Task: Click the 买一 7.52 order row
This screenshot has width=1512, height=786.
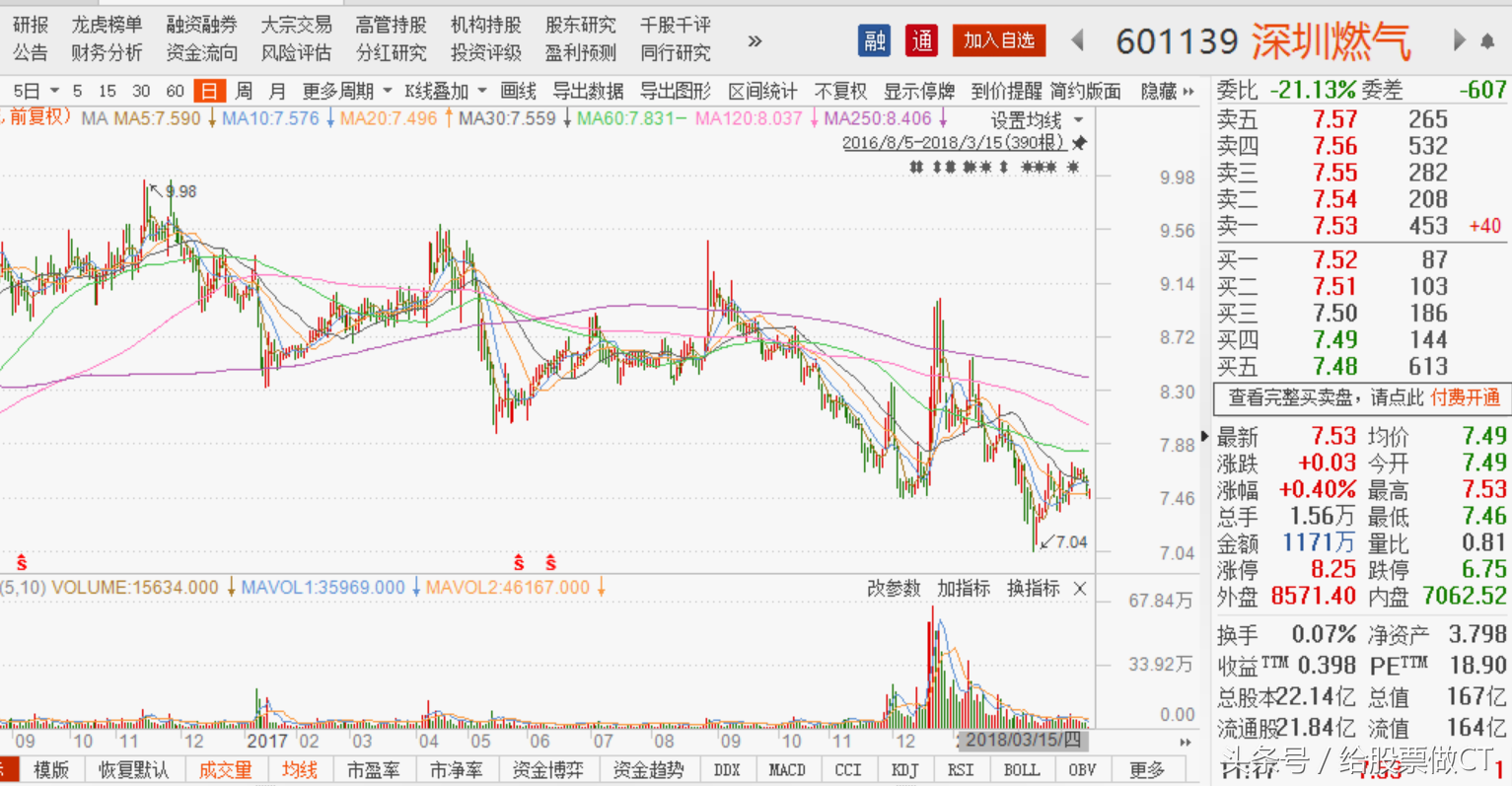Action: click(1359, 259)
